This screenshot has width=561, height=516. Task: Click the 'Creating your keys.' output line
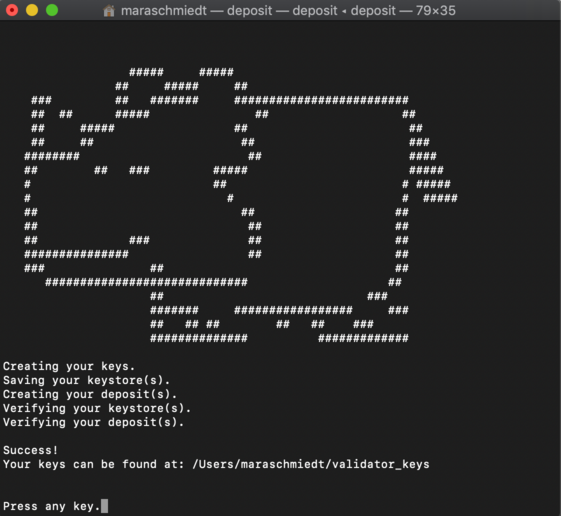(69, 366)
